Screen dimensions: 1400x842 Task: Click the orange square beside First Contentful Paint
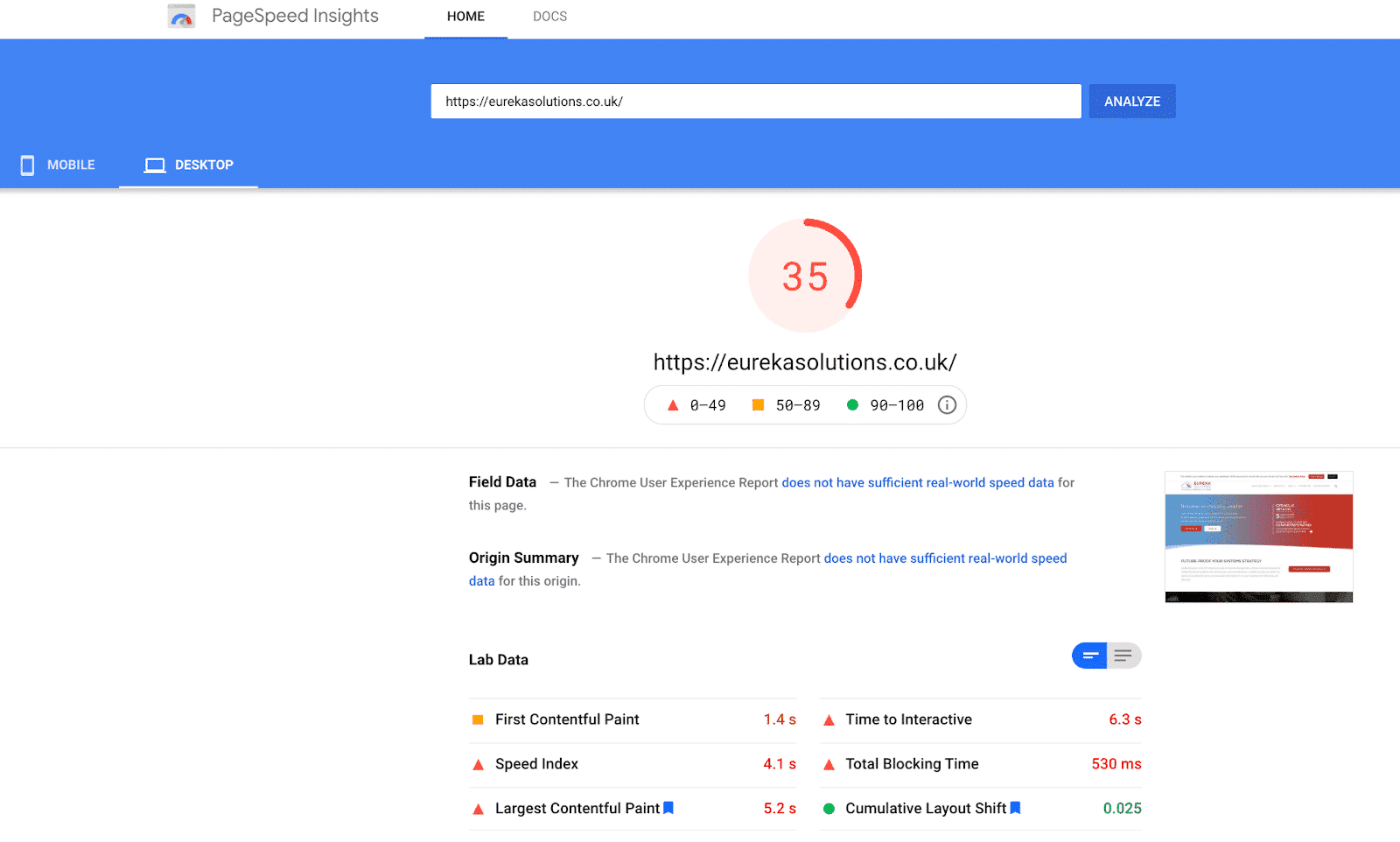click(477, 719)
